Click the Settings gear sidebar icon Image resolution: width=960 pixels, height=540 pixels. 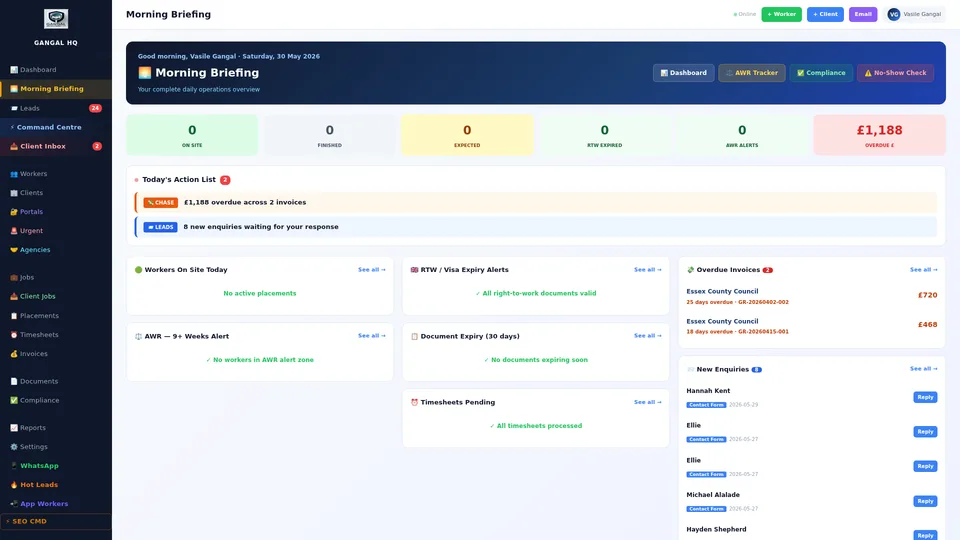(14, 447)
